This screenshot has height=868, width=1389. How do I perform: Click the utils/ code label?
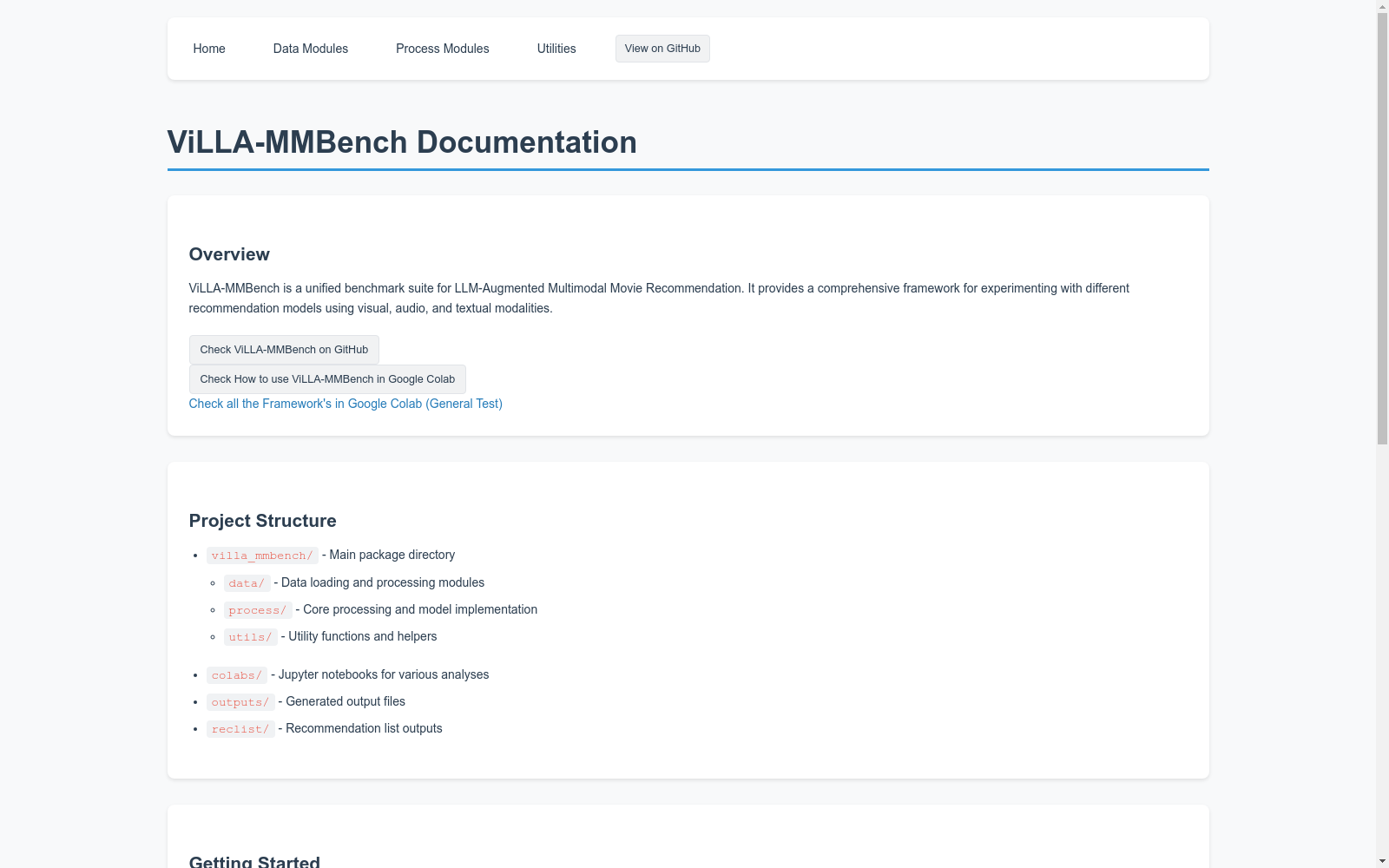point(251,637)
